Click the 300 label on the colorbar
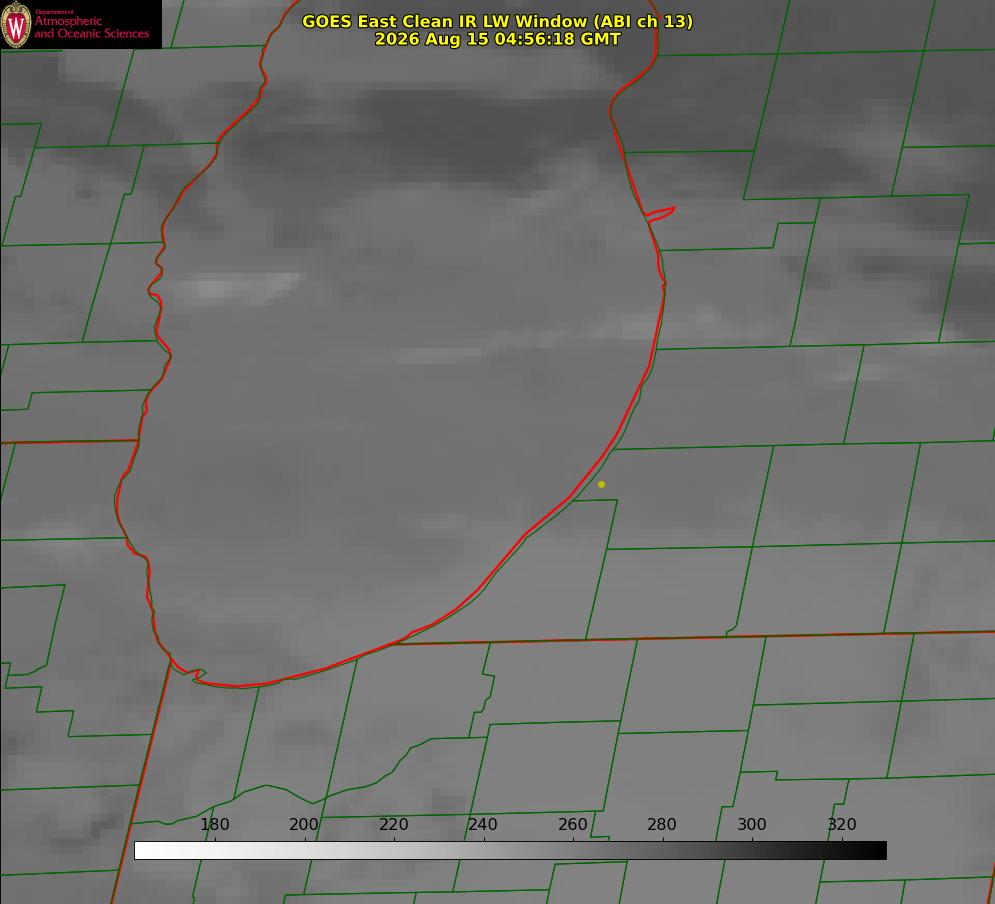995x904 pixels. click(751, 824)
